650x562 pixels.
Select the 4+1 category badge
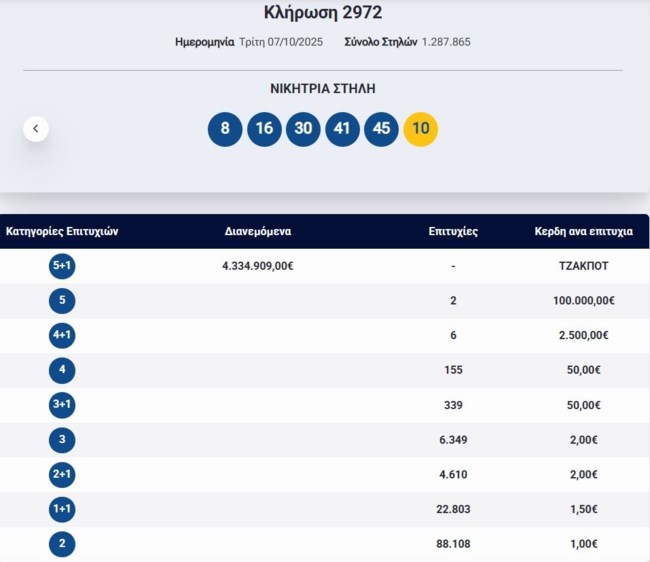(62, 336)
